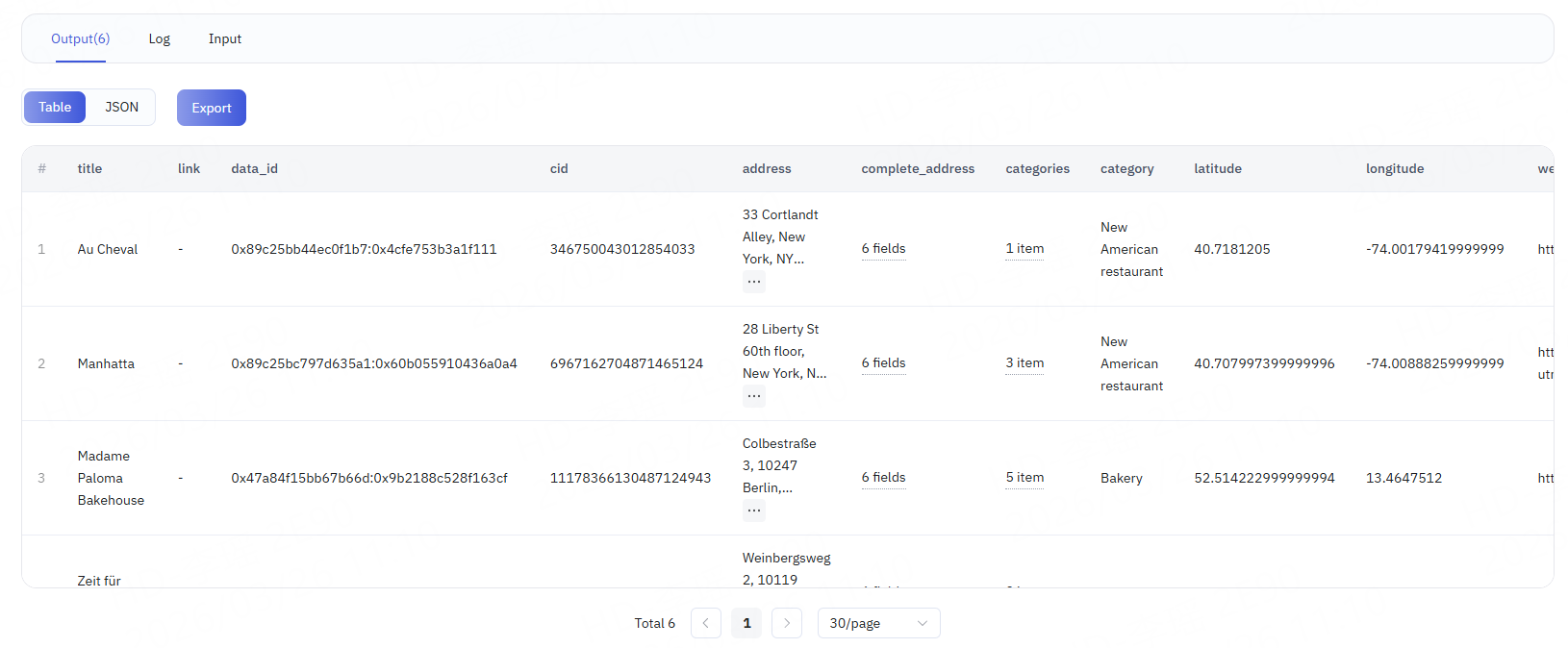Go to previous page arrow
Screen dimensions: 1568x648
tap(705, 623)
